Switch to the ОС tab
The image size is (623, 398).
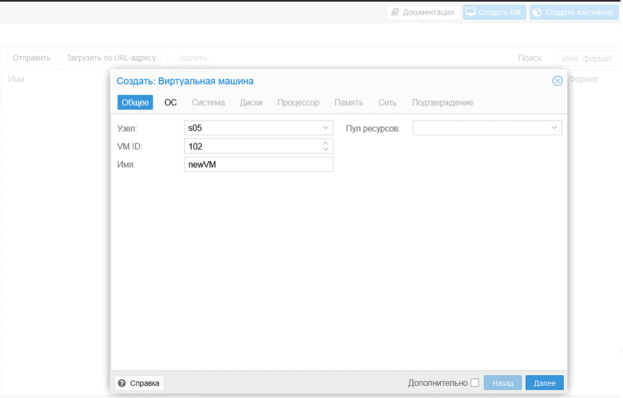pyautogui.click(x=170, y=102)
